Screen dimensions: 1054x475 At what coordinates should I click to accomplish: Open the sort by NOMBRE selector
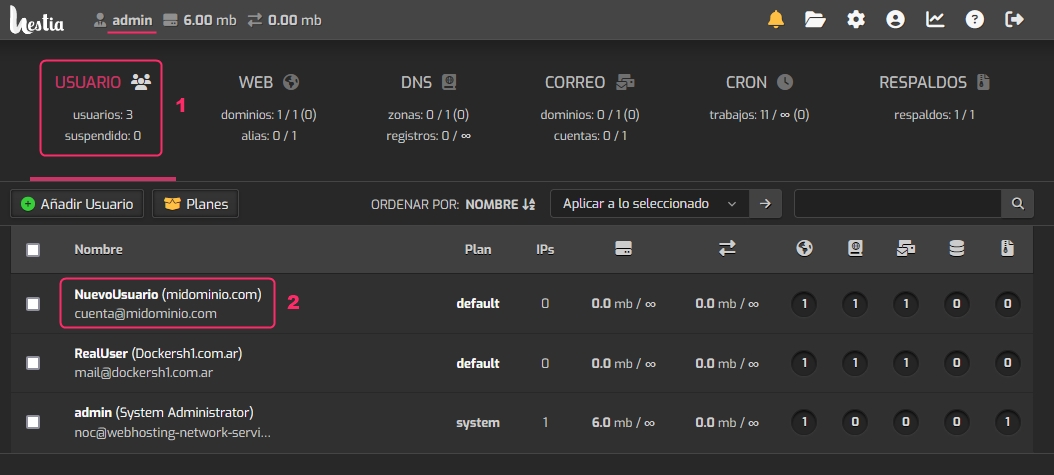(499, 204)
